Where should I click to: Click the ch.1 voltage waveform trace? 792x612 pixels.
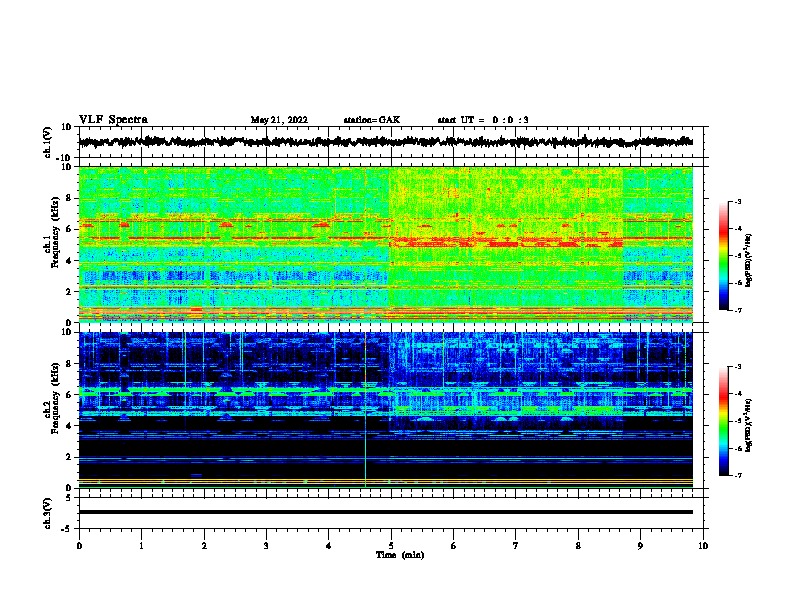pos(386,142)
